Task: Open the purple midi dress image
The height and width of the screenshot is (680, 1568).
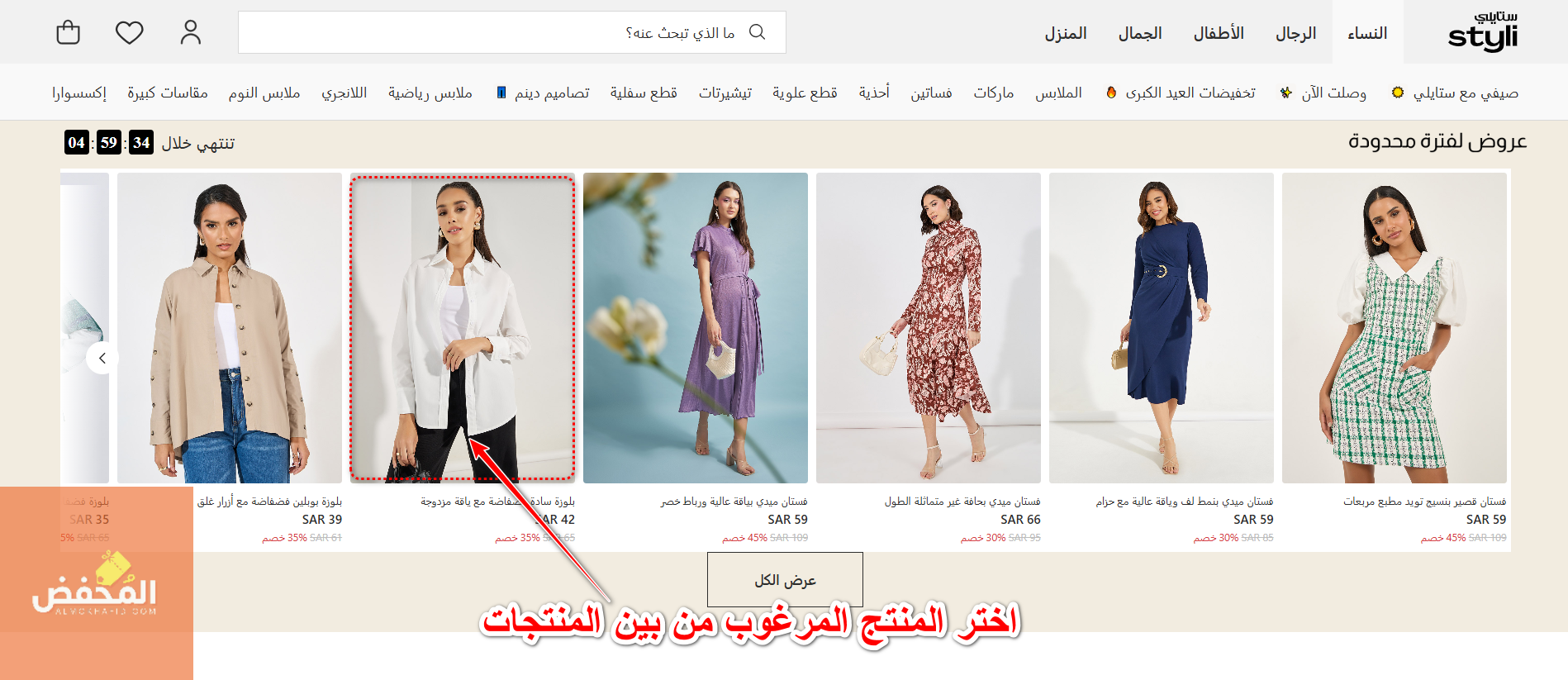Action: pos(696,328)
